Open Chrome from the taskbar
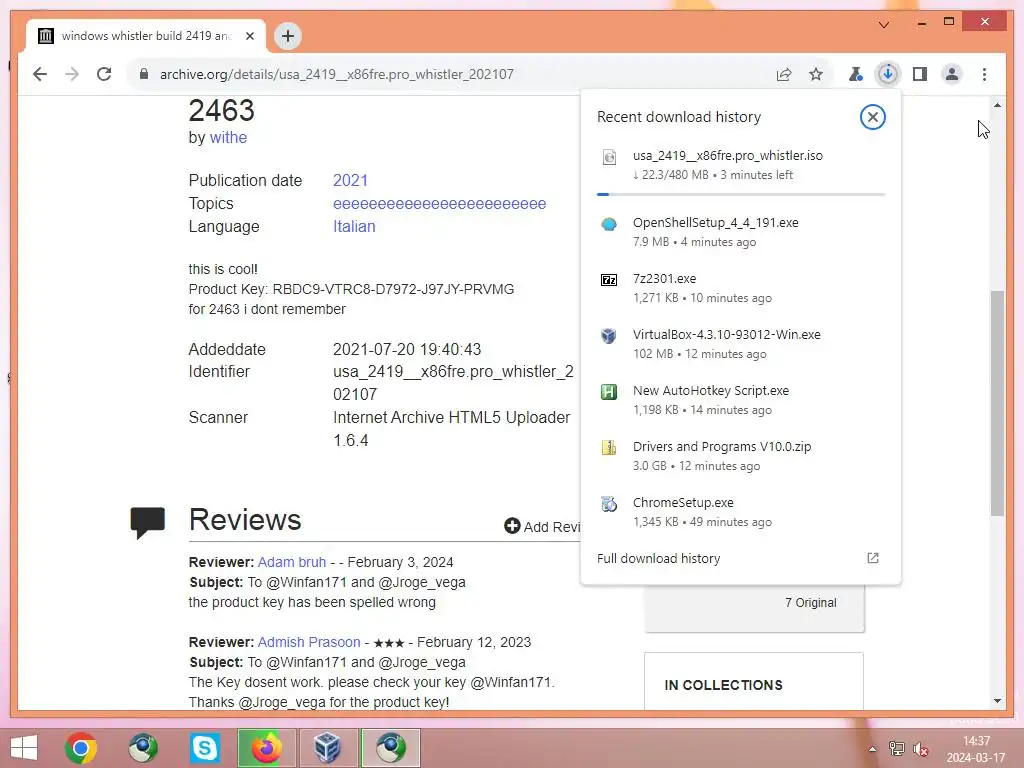 [81, 748]
